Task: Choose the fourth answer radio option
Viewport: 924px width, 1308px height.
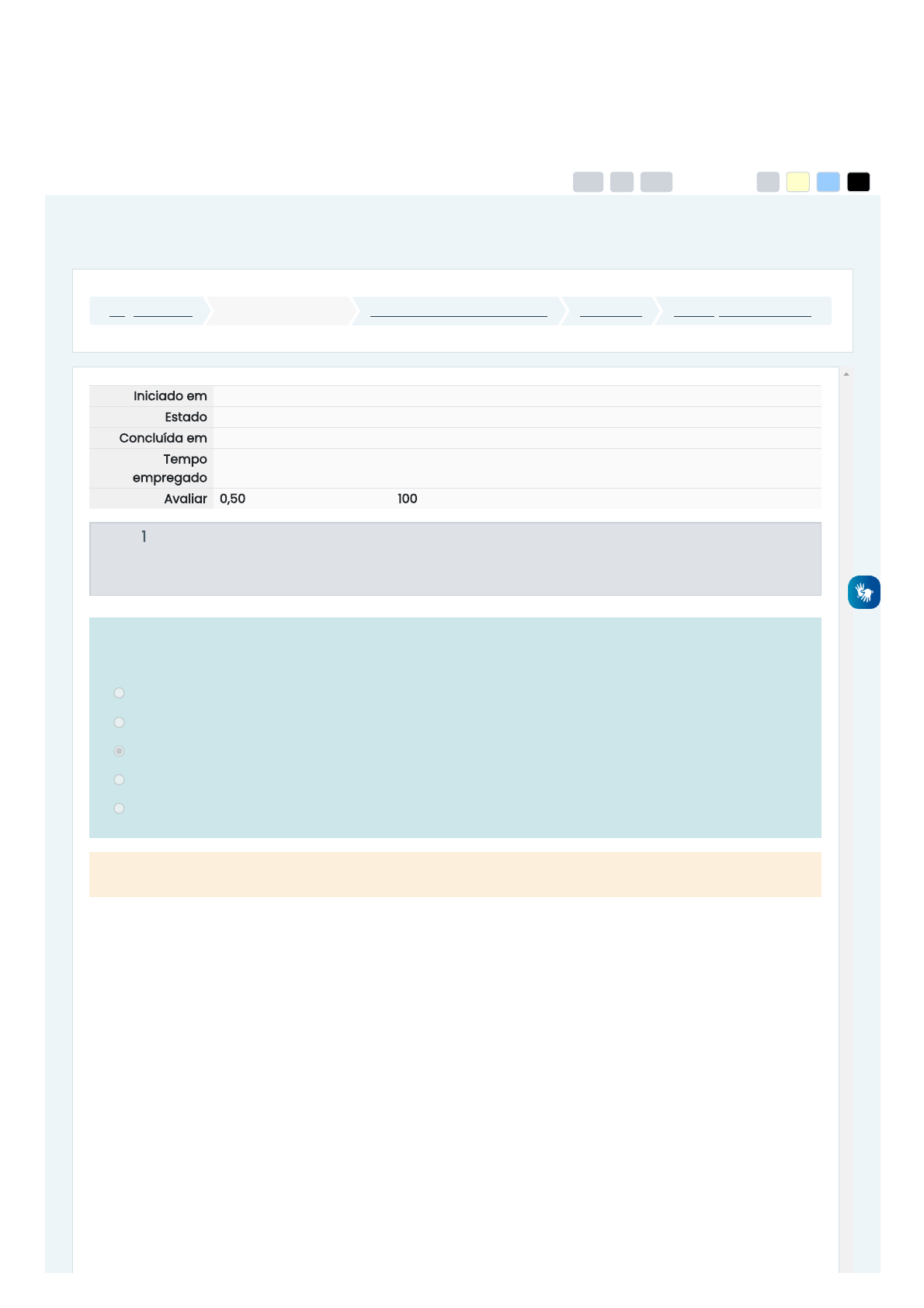Action: click(x=119, y=780)
